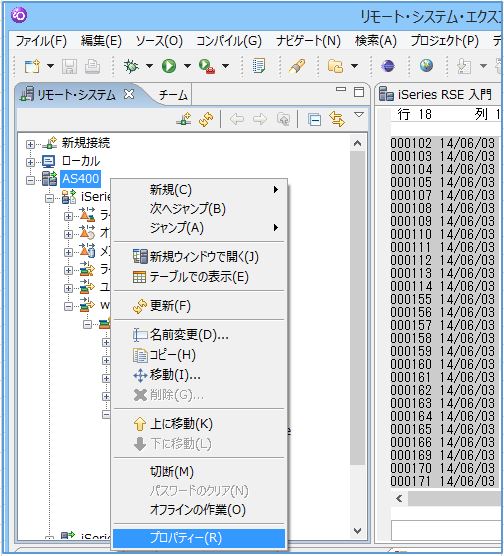Screen dimensions: 504x556
Task: Click the document list toolbar icon
Action: pos(259,66)
